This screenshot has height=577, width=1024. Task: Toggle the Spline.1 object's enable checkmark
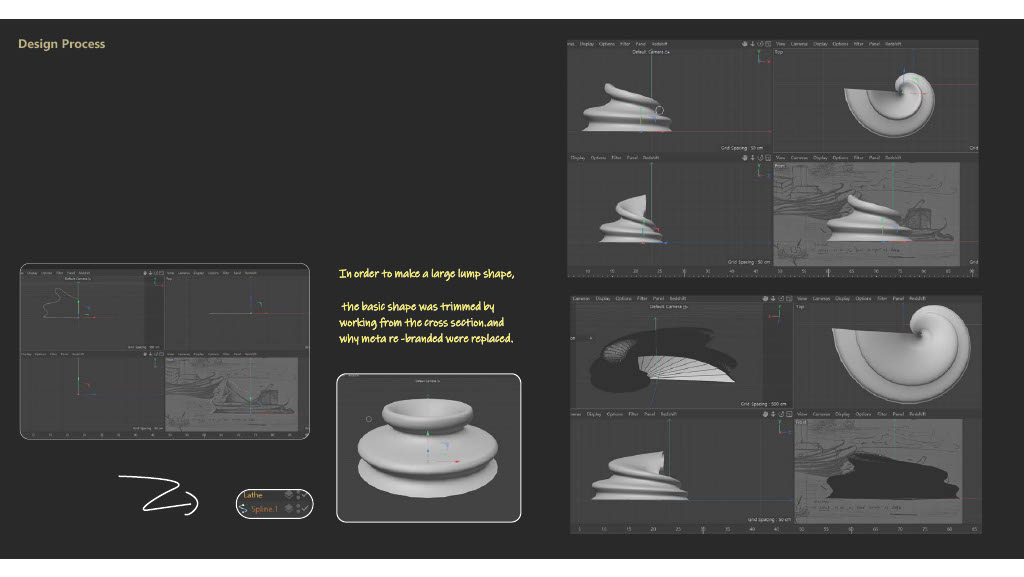click(305, 508)
